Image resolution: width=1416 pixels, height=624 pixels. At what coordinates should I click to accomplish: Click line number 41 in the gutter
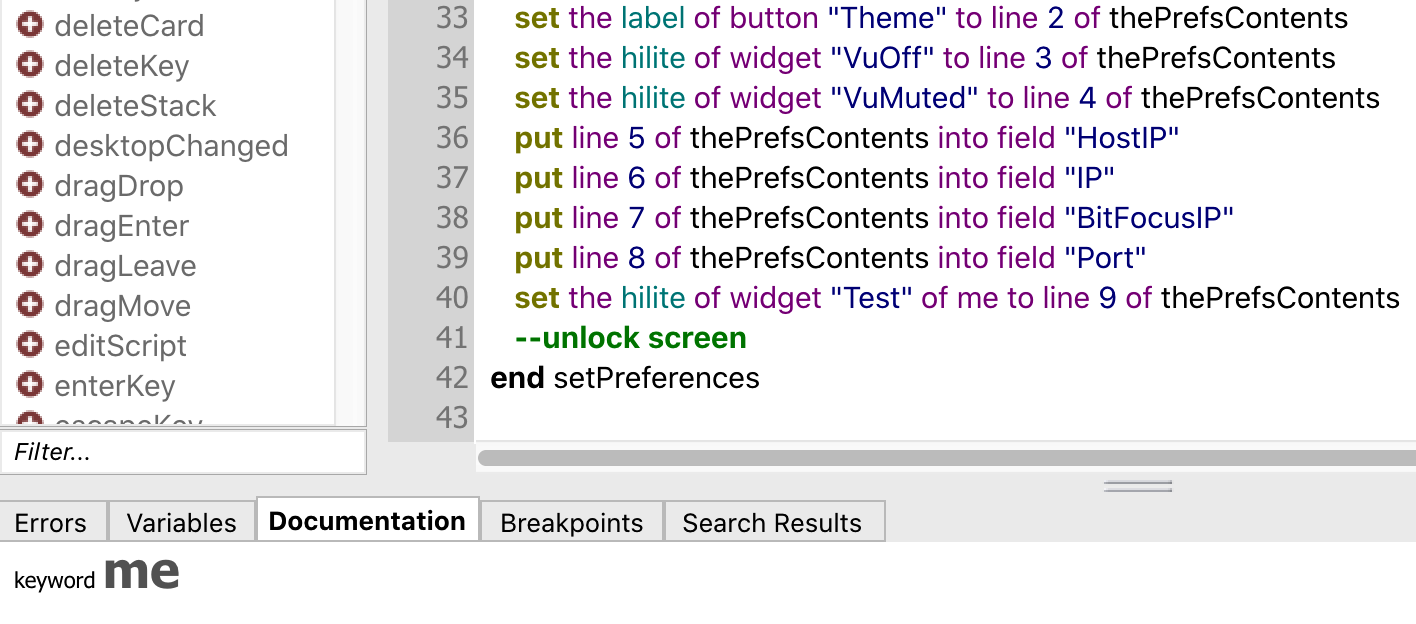(x=452, y=338)
